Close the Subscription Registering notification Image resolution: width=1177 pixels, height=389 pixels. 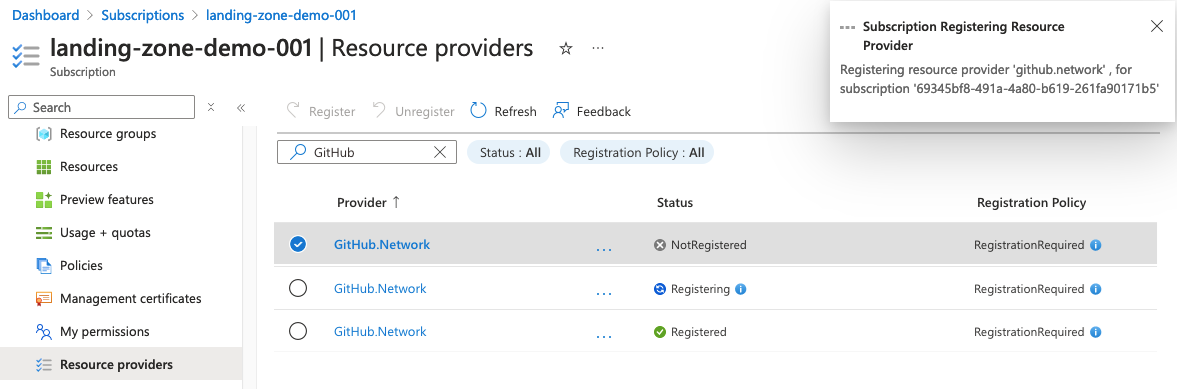pos(1157,27)
